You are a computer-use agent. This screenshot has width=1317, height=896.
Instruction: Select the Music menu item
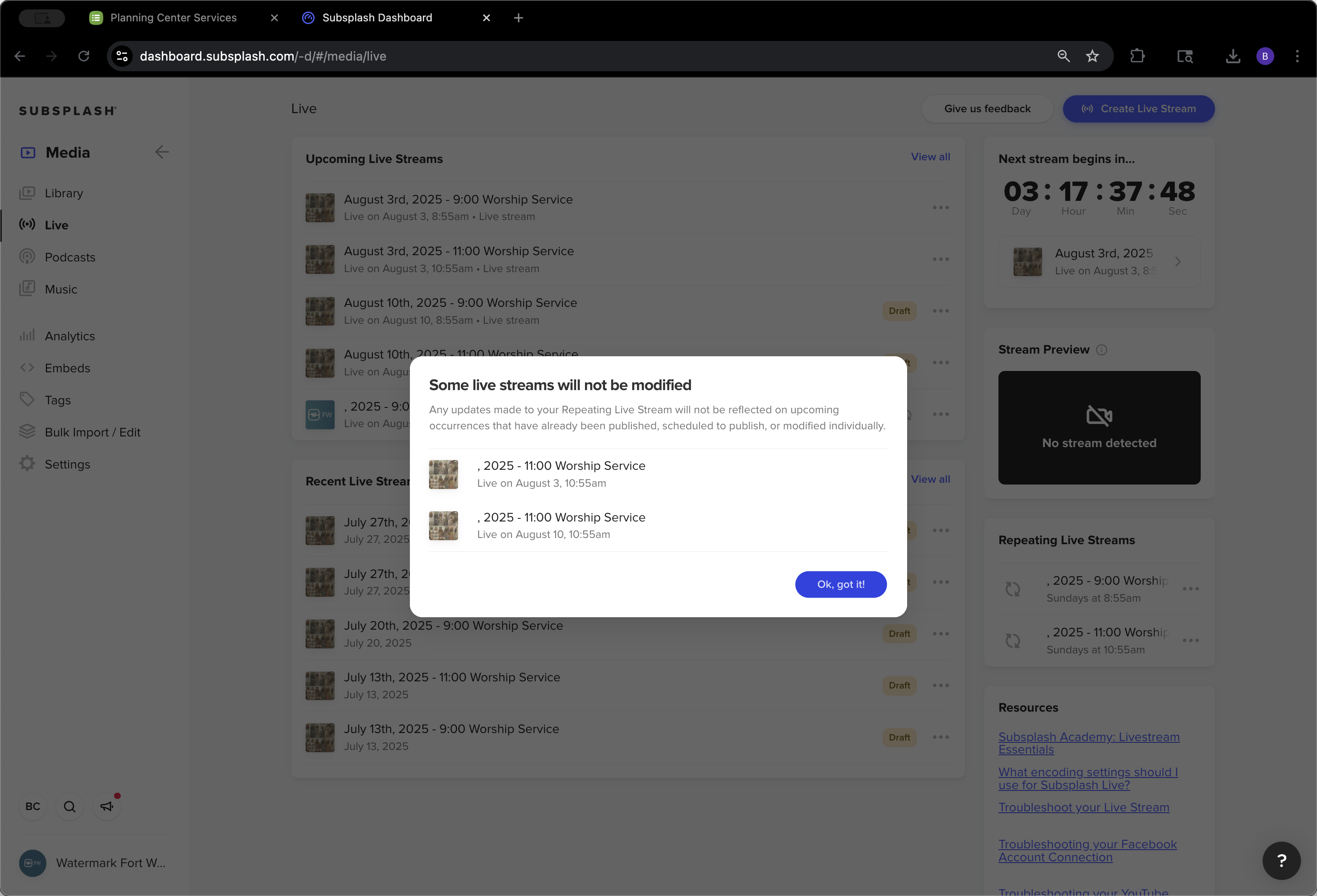[61, 289]
